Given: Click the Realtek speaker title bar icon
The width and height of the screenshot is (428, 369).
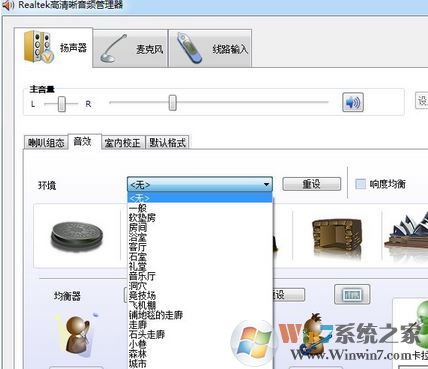Looking at the screenshot, I should [x=8, y=5].
